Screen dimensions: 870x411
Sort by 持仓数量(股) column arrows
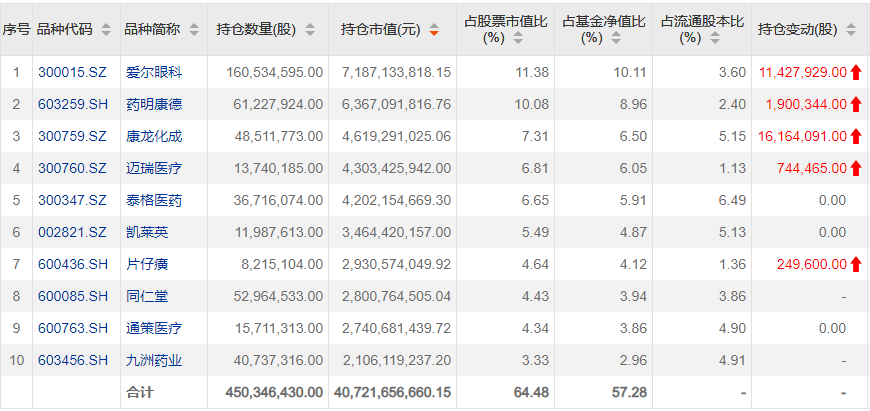click(x=310, y=30)
